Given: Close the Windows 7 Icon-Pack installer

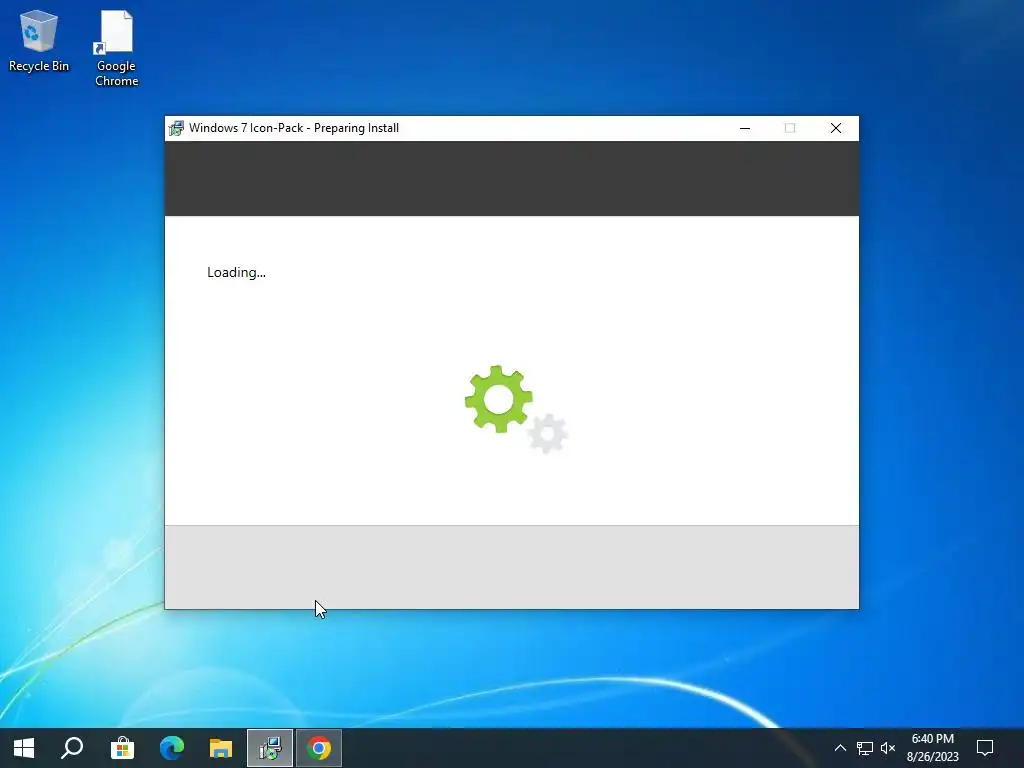Looking at the screenshot, I should tap(836, 128).
